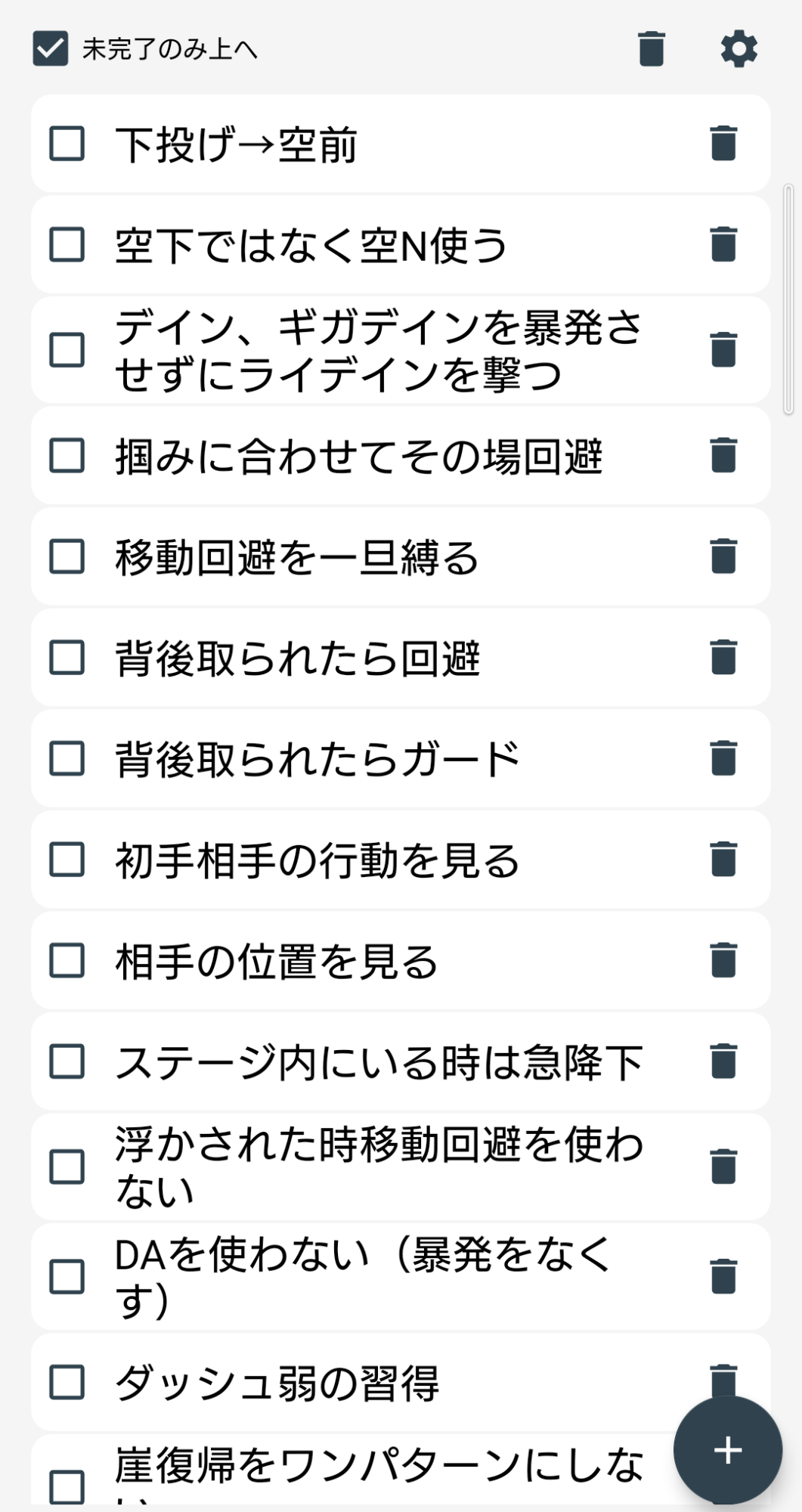Check off 背後取られたら回避
The height and width of the screenshot is (1512, 802).
click(x=67, y=658)
